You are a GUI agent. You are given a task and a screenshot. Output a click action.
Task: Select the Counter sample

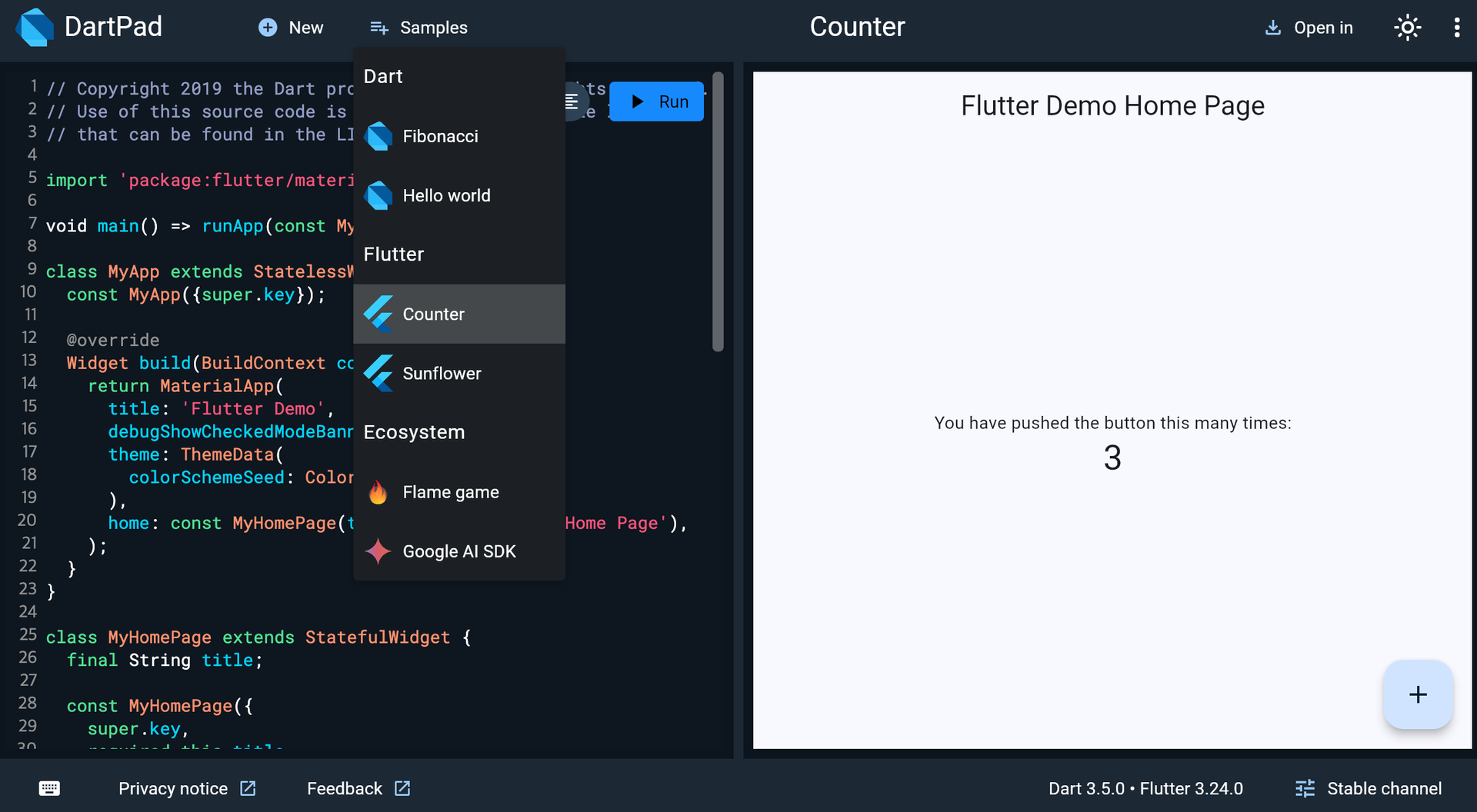click(x=459, y=314)
